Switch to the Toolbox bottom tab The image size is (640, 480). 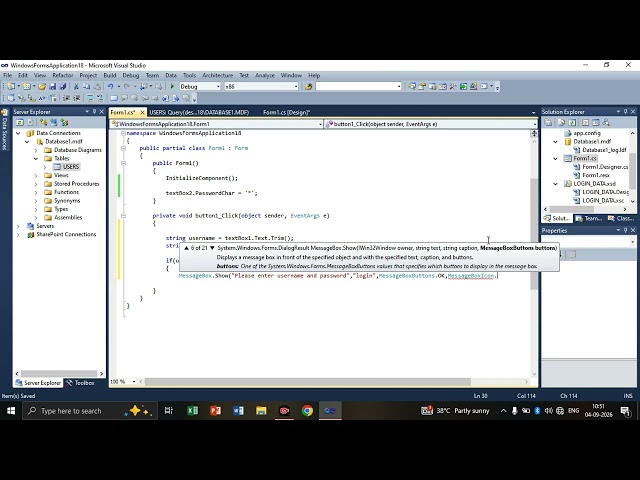pyautogui.click(x=80, y=383)
